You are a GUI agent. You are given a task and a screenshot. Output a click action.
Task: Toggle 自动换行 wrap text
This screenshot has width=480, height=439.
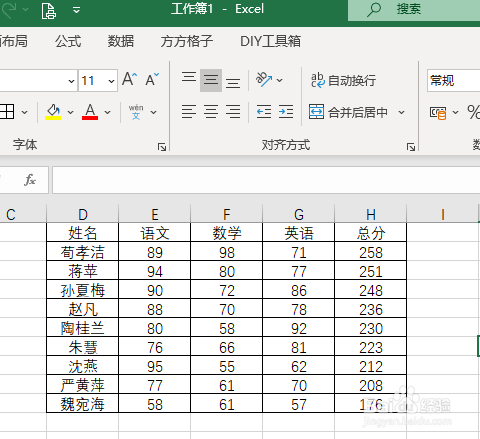tap(343, 80)
